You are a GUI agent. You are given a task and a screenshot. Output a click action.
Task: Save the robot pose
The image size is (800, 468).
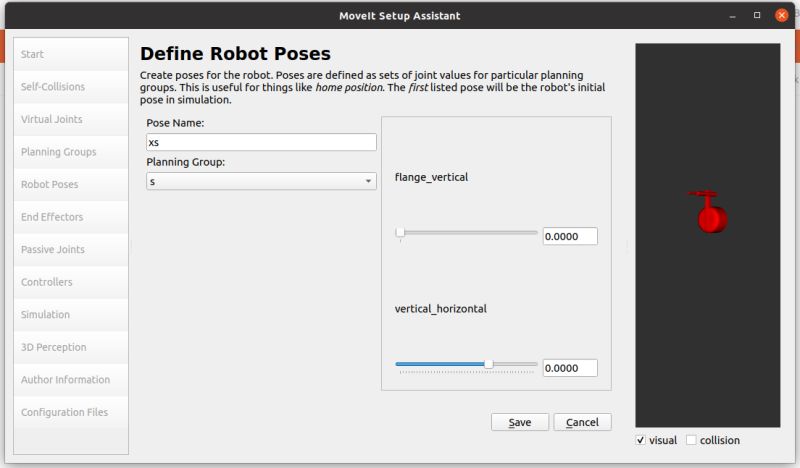[520, 422]
